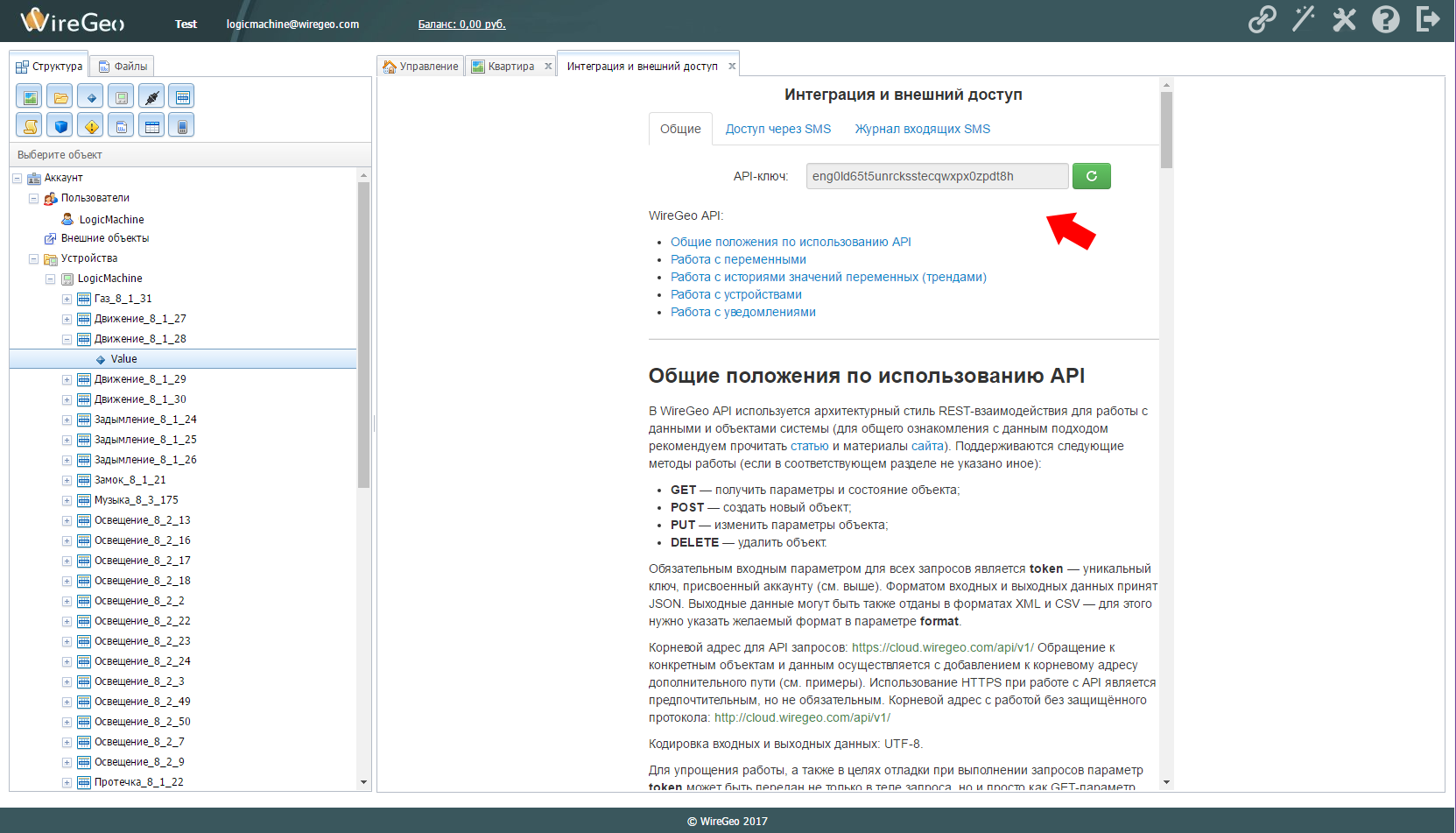
Task: Click the tree panel scroll down arrow
Action: tap(363, 782)
